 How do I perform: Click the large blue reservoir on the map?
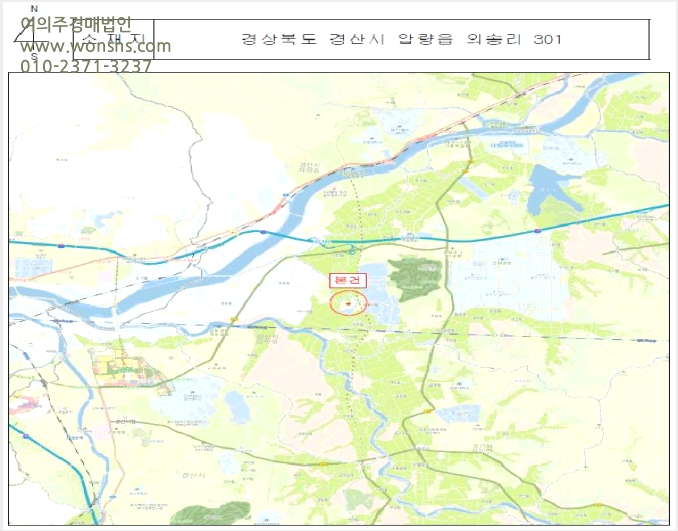553,189
